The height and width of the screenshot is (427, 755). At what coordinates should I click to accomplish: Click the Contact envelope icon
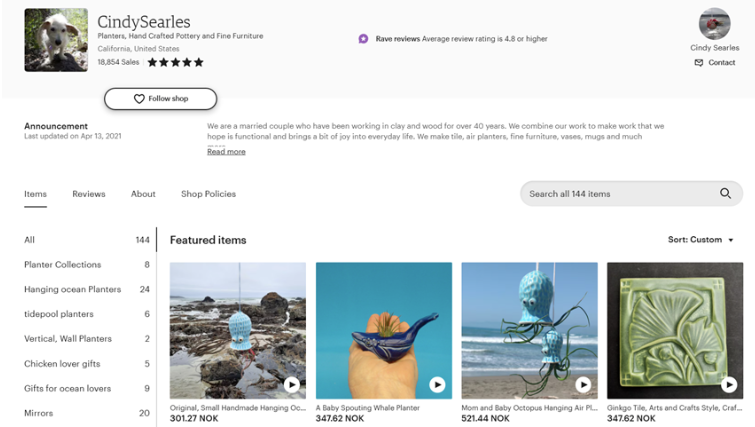click(x=699, y=63)
